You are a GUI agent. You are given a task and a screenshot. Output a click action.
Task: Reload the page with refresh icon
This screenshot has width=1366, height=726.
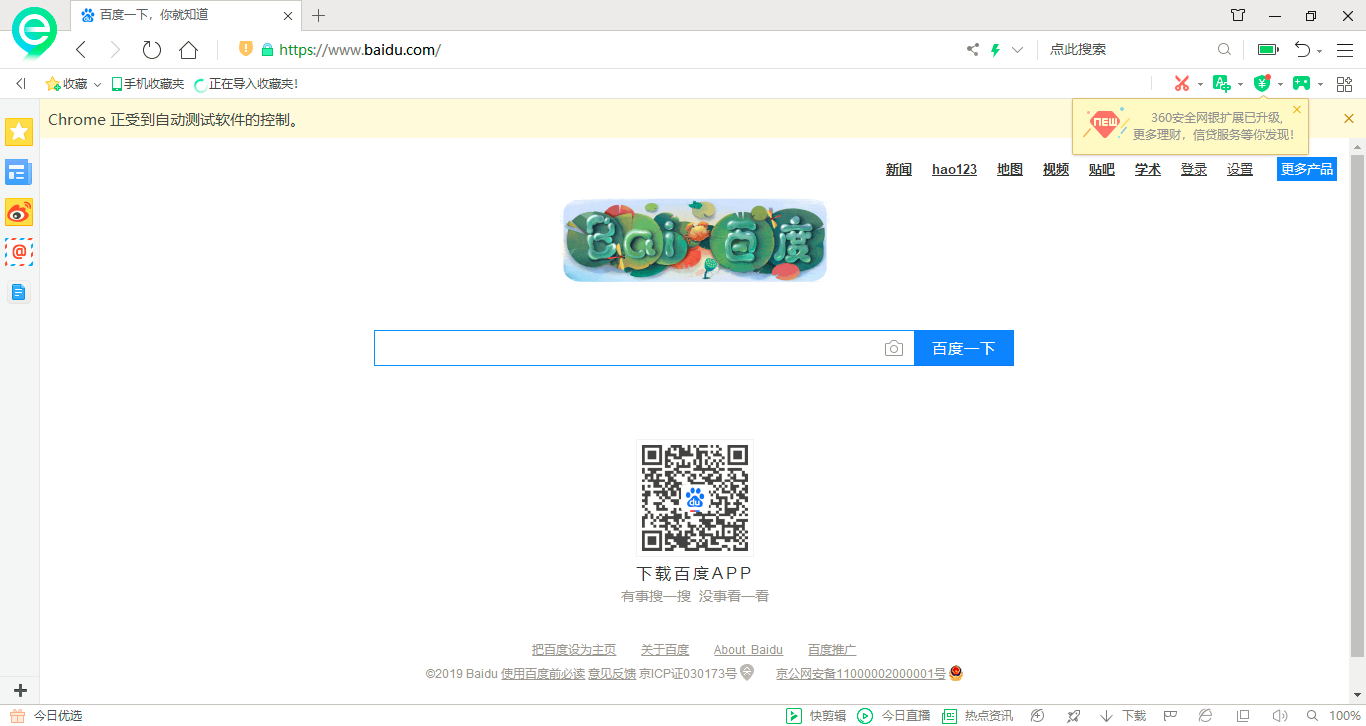click(152, 50)
